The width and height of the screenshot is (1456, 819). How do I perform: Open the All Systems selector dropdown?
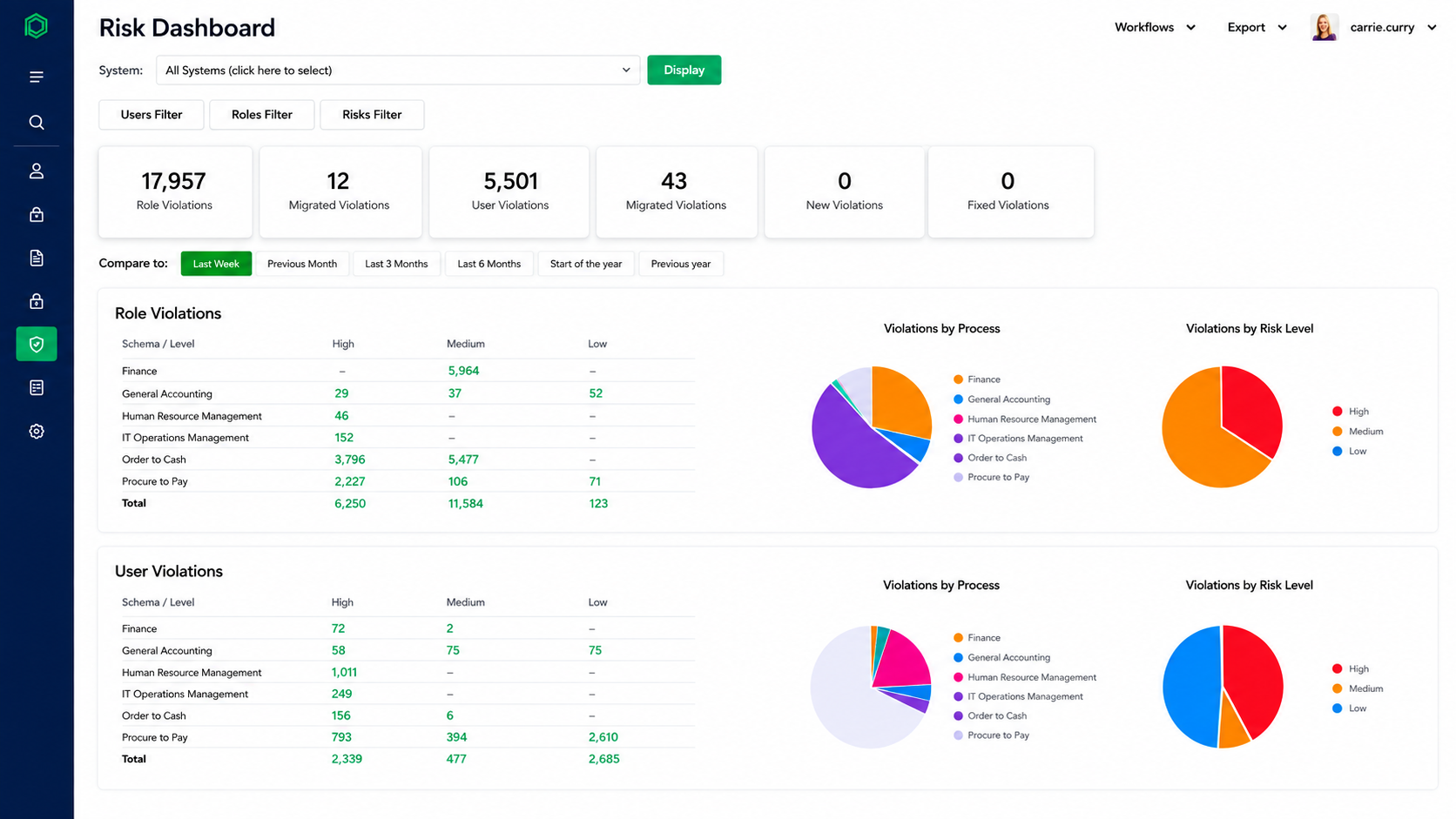(398, 70)
